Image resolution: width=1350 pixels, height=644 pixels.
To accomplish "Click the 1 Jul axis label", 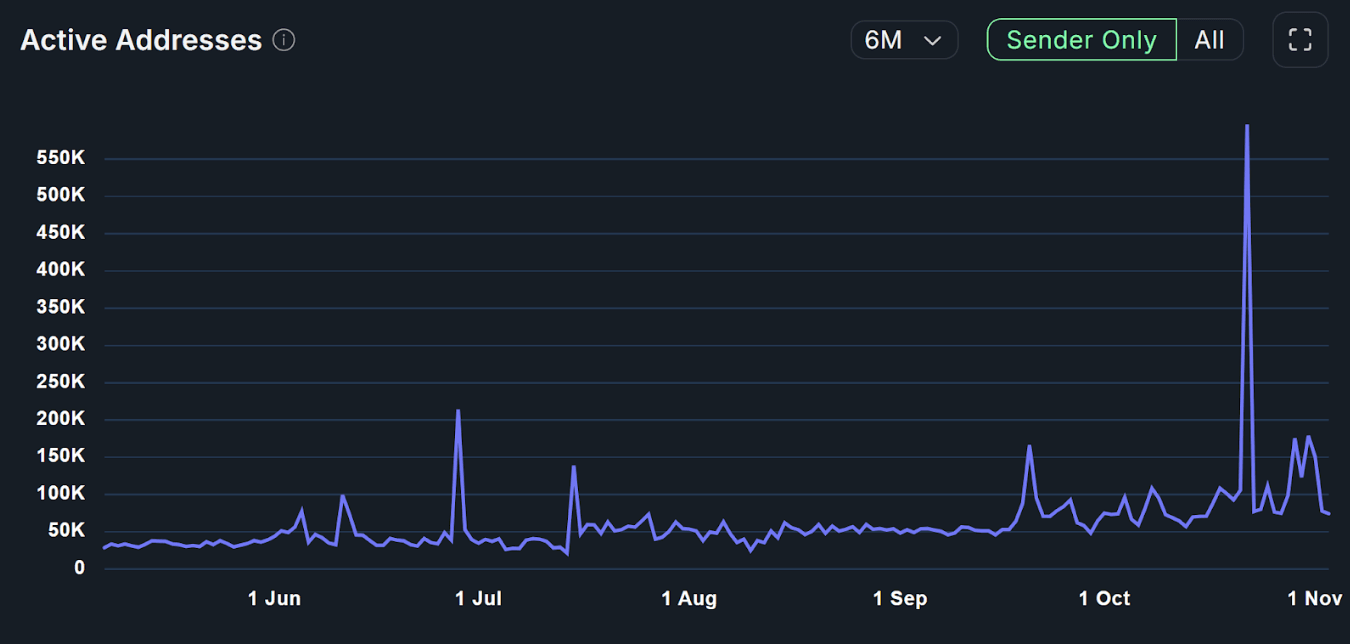I will click(x=478, y=599).
